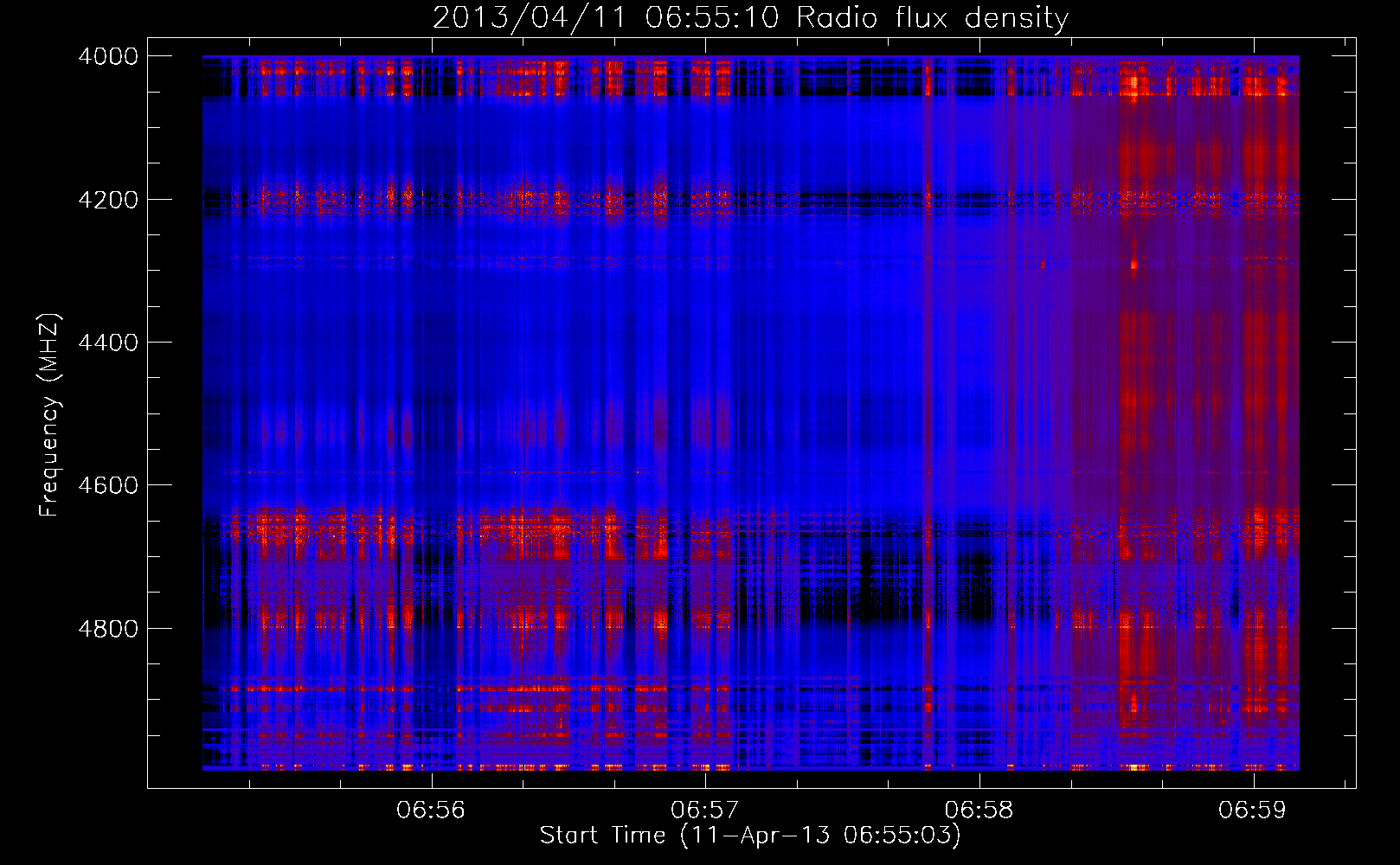The height and width of the screenshot is (865, 1400).
Task: Click the 4400 frequency axis label
Action: [x=108, y=343]
